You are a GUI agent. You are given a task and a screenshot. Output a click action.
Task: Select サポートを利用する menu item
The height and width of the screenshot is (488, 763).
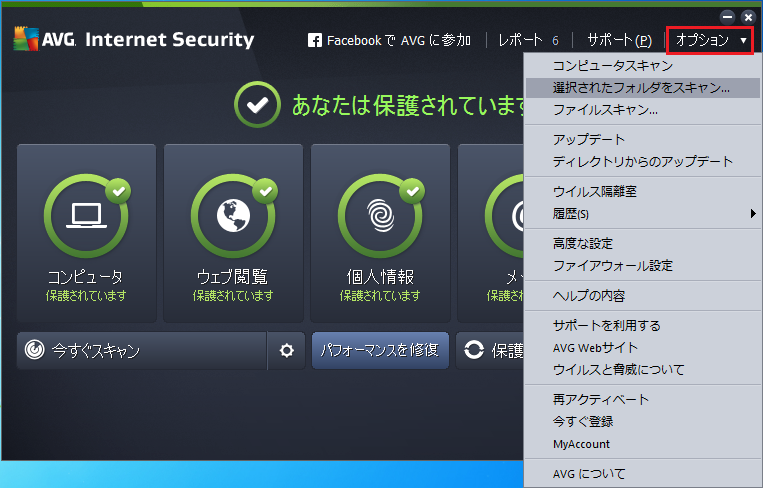click(x=643, y=325)
